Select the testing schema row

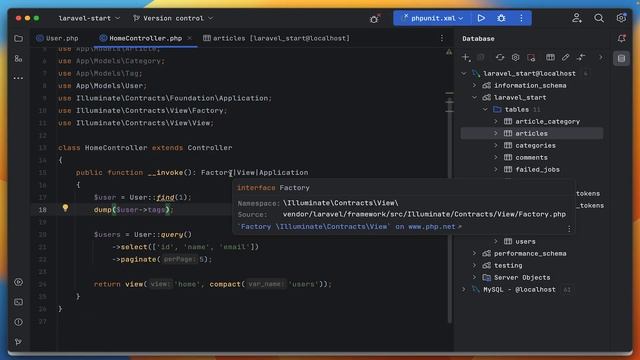pyautogui.click(x=532, y=265)
